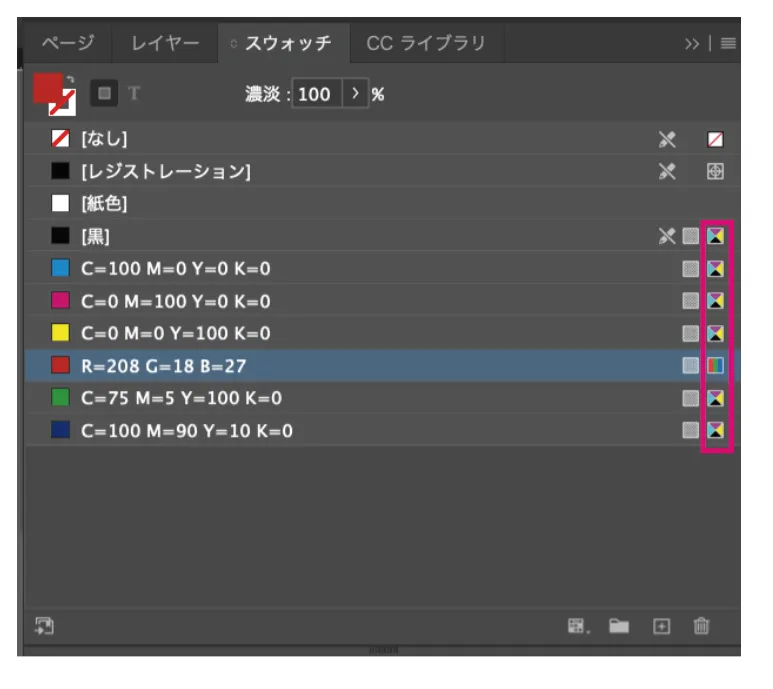Click registration target icon on レジストレーション row
Image resolution: width=773 pixels, height=689 pixels.
[x=715, y=171]
